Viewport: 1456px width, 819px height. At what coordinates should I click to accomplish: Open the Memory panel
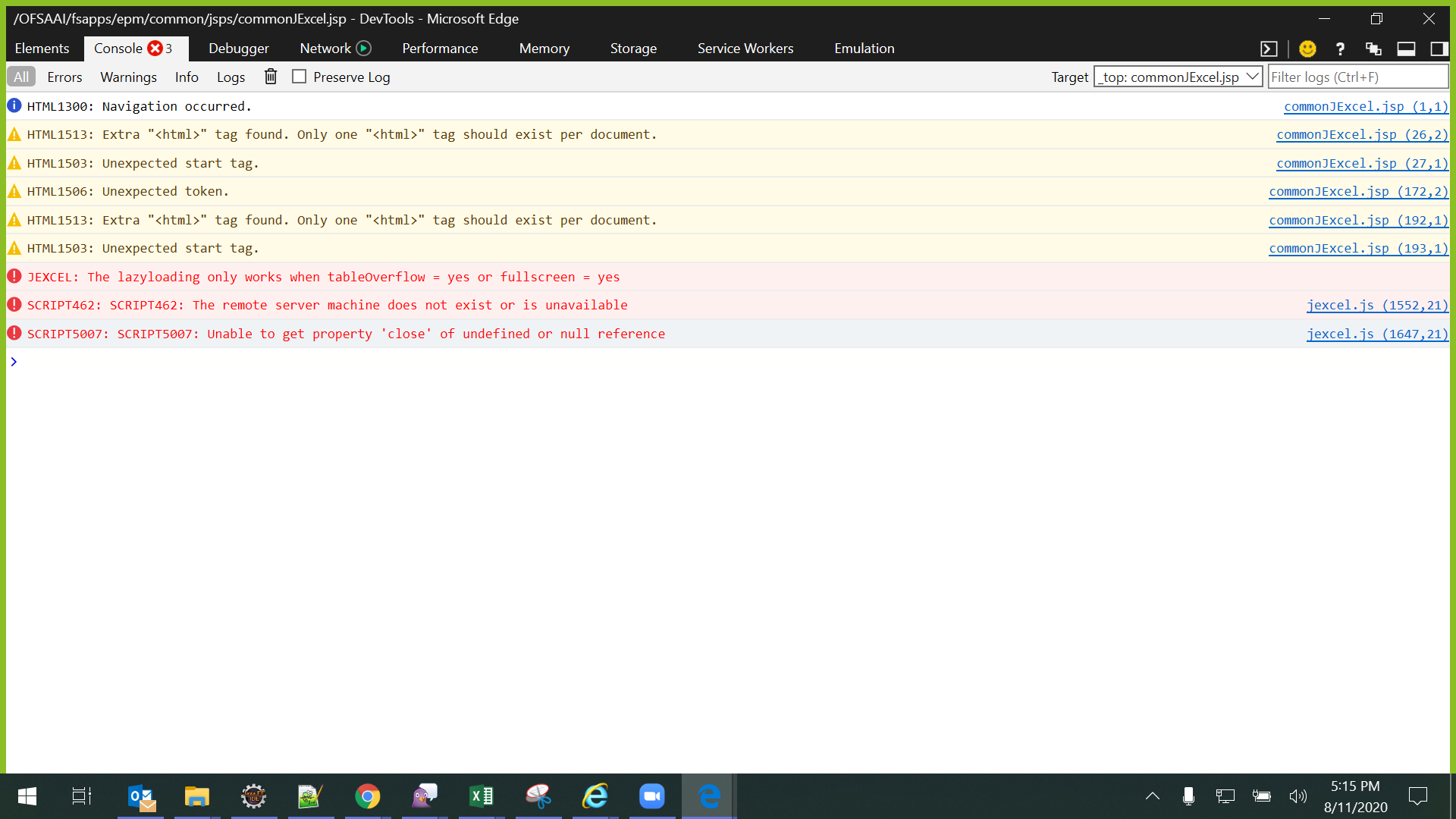tap(543, 48)
